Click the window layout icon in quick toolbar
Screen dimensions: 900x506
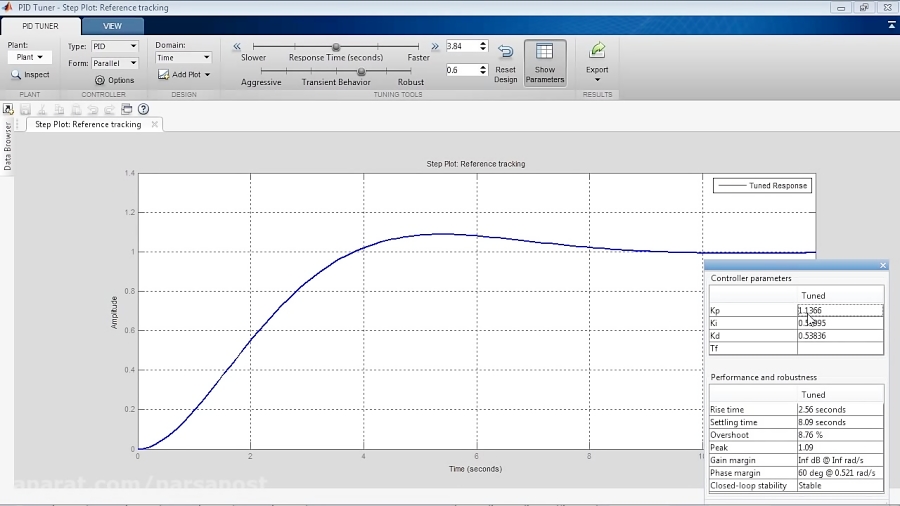[x=126, y=109]
